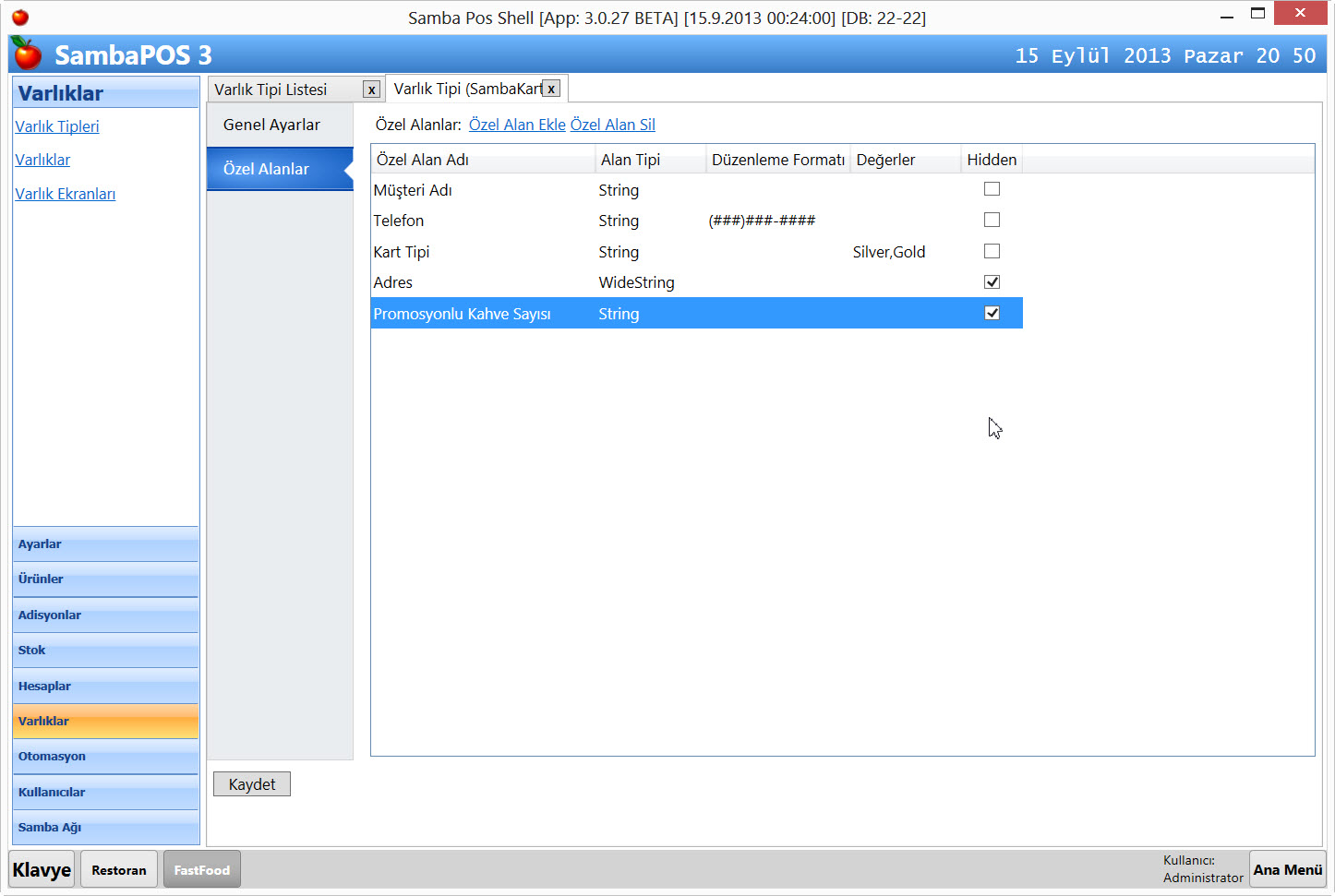This screenshot has width=1335, height=896.
Task: Uncheck Hidden for Promosyonlu Kahve Sayısı
Action: [x=992, y=314]
